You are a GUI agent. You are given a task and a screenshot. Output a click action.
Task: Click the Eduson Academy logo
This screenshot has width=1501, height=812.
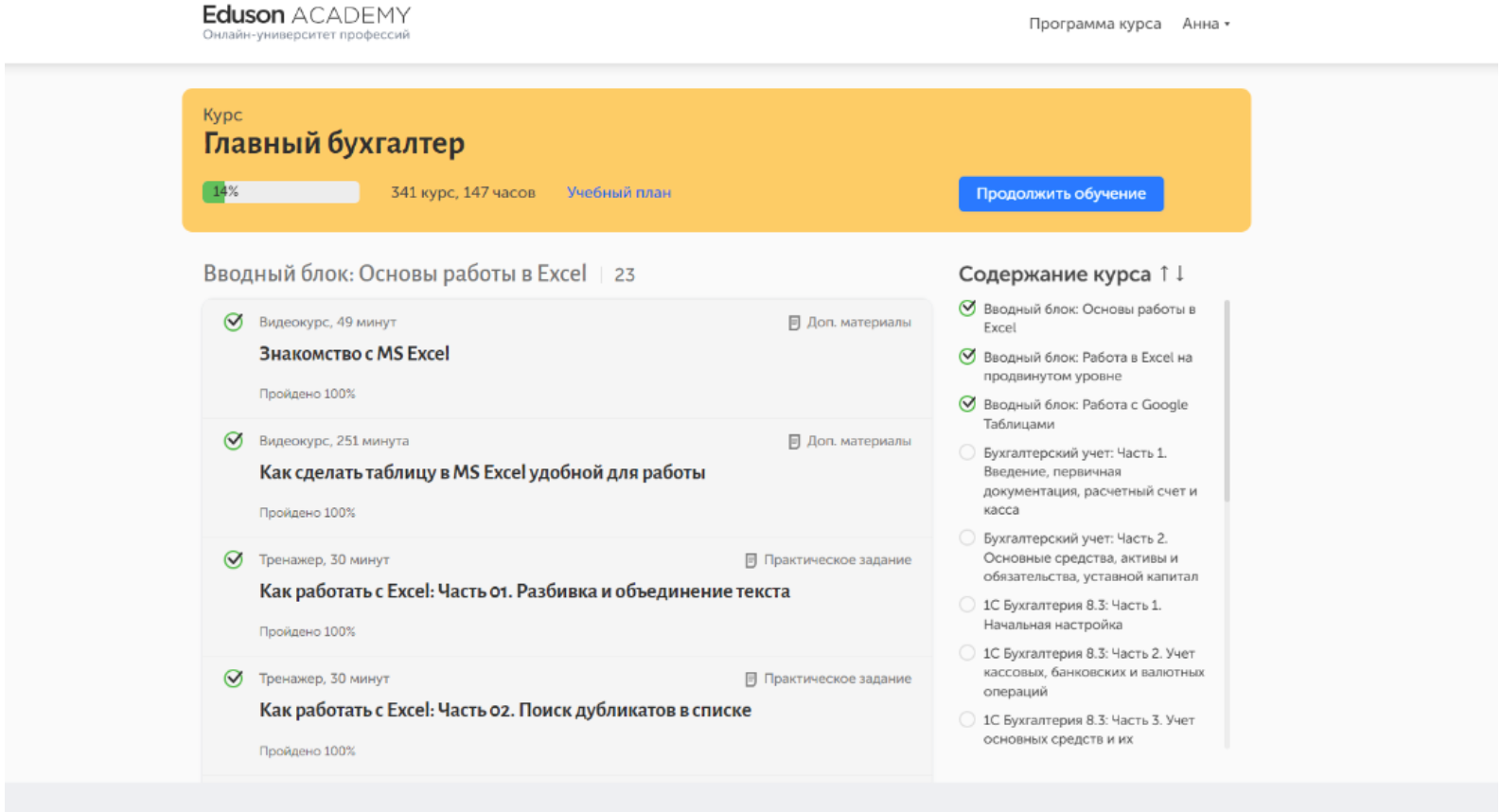pos(307,22)
